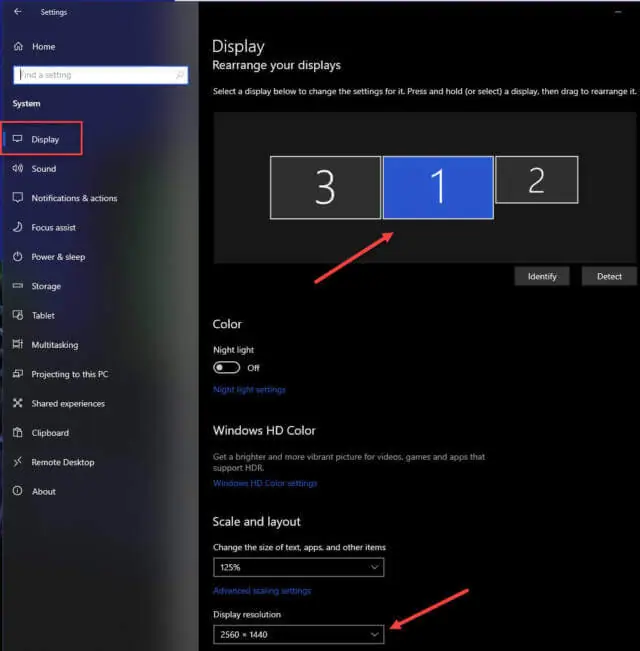Click the Power & sleep icon

tap(17, 256)
